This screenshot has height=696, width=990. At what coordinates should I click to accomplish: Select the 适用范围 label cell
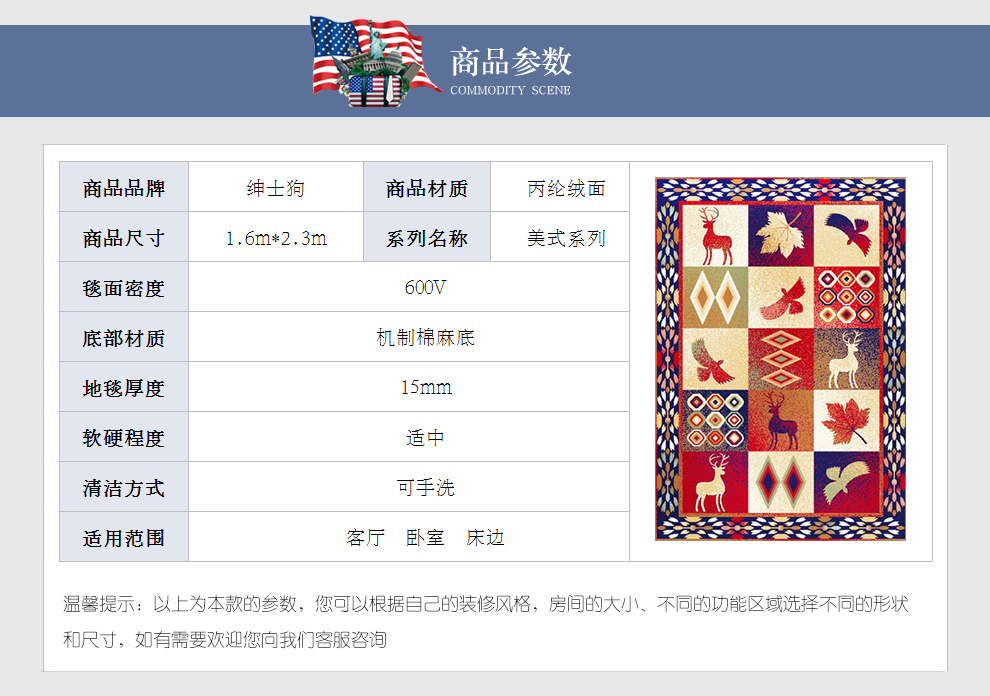coord(124,536)
